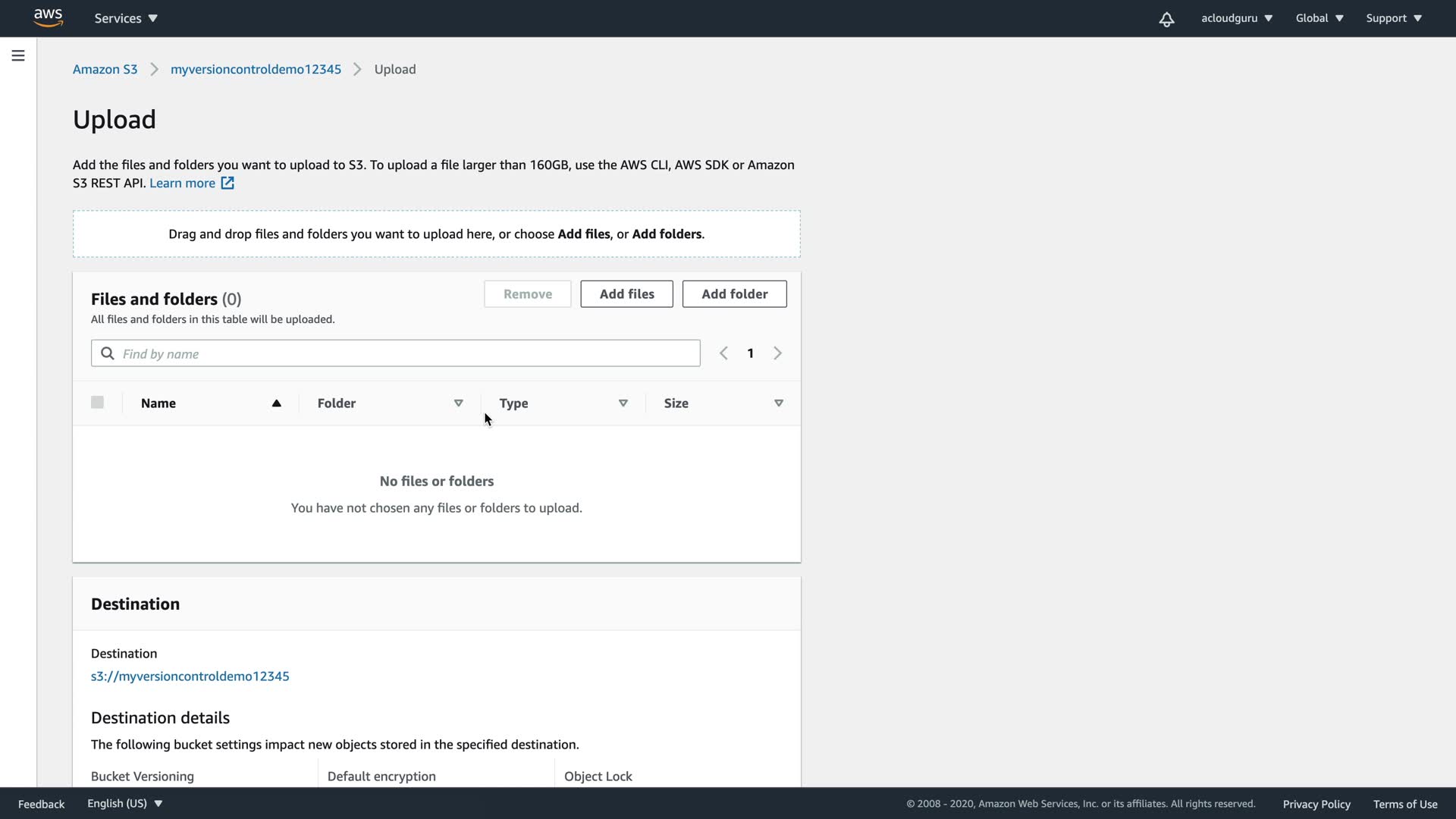Sort the Type column with its arrow
This screenshot has height=819, width=1456.
(623, 403)
